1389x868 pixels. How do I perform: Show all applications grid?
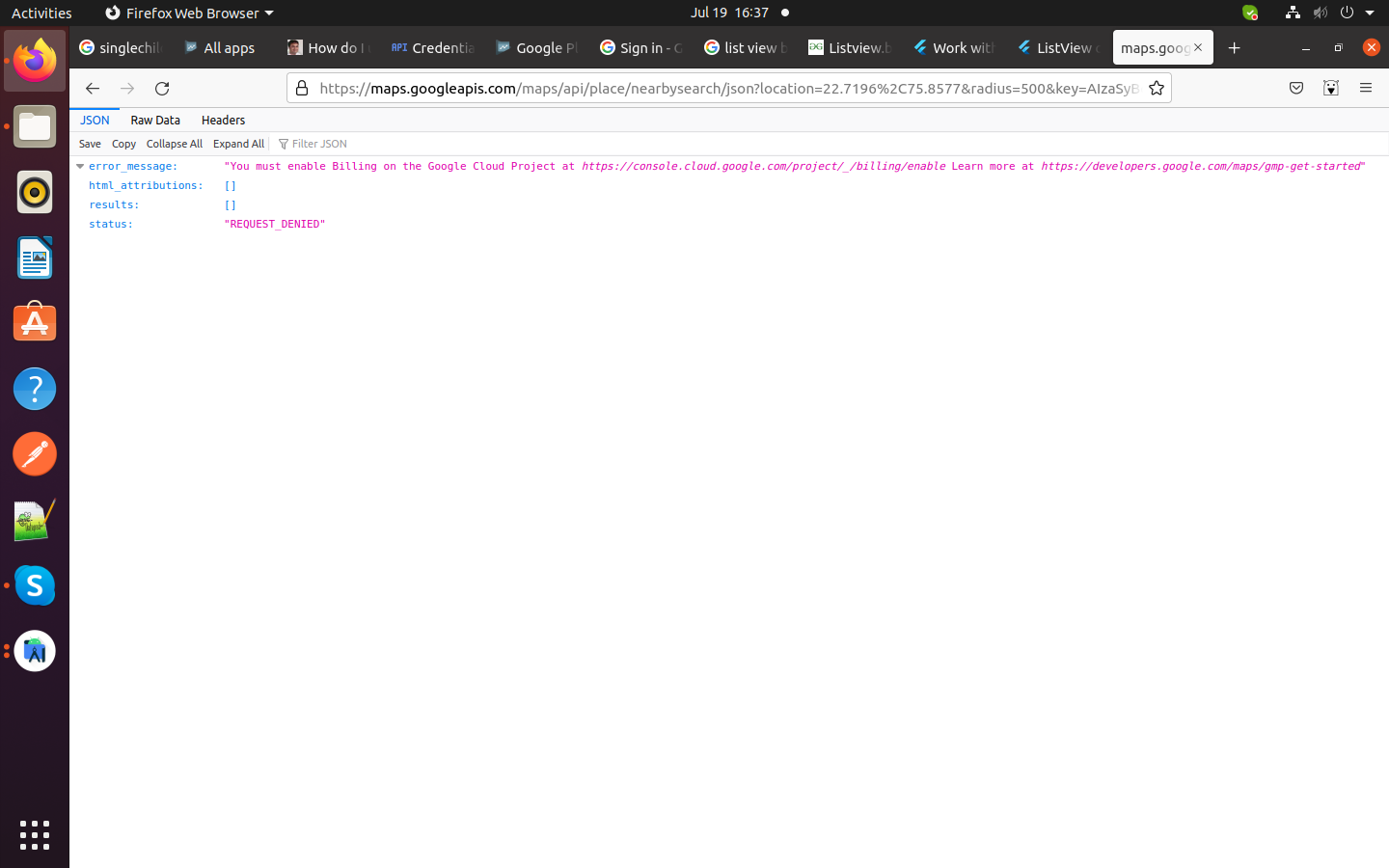tap(35, 835)
